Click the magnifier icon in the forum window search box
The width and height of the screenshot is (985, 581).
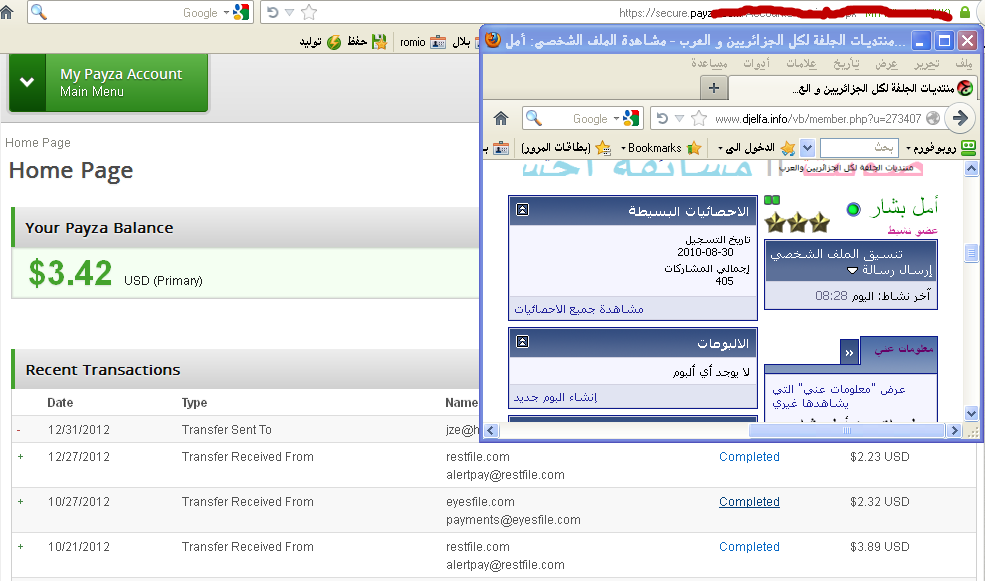[x=533, y=118]
